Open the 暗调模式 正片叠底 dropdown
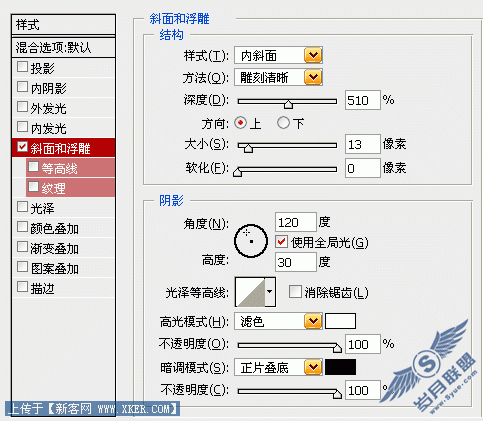The image size is (483, 421). pyautogui.click(x=278, y=367)
